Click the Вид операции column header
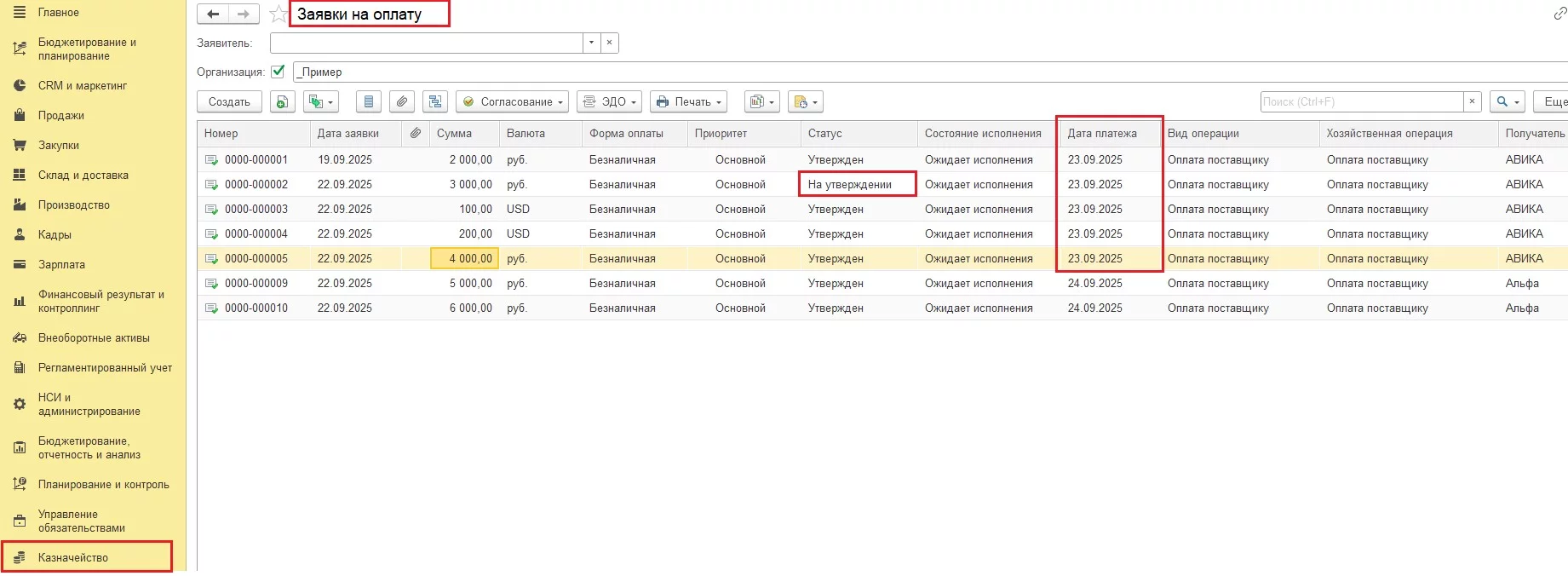Image resolution: width=1568 pixels, height=576 pixels. coord(1240,133)
